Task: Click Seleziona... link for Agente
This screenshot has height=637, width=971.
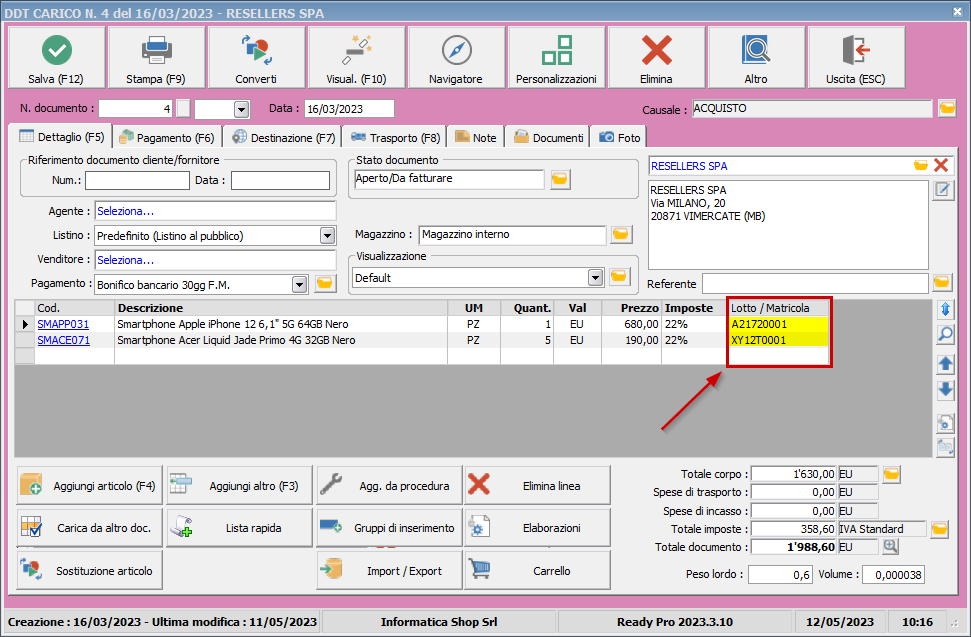Action: (125, 211)
